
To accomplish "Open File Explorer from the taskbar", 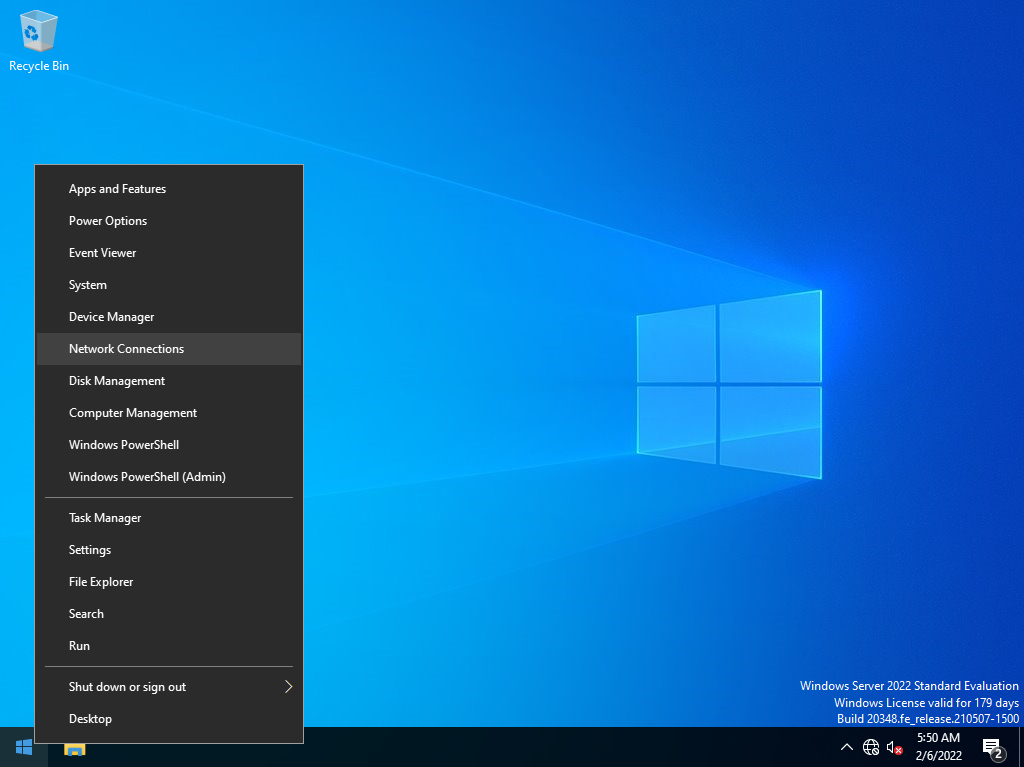I will [x=74, y=749].
